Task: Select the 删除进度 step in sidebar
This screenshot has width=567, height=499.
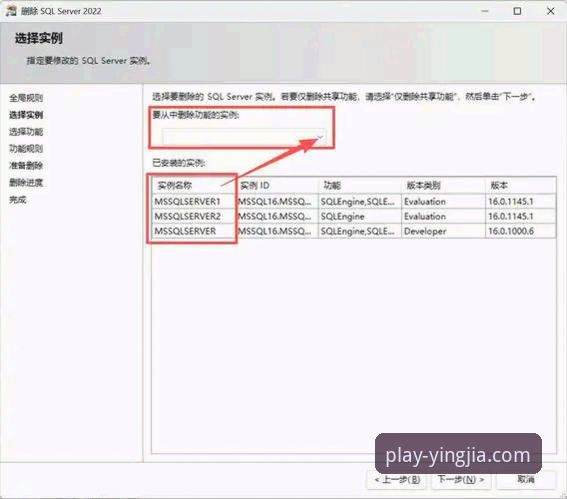Action: click(x=26, y=183)
